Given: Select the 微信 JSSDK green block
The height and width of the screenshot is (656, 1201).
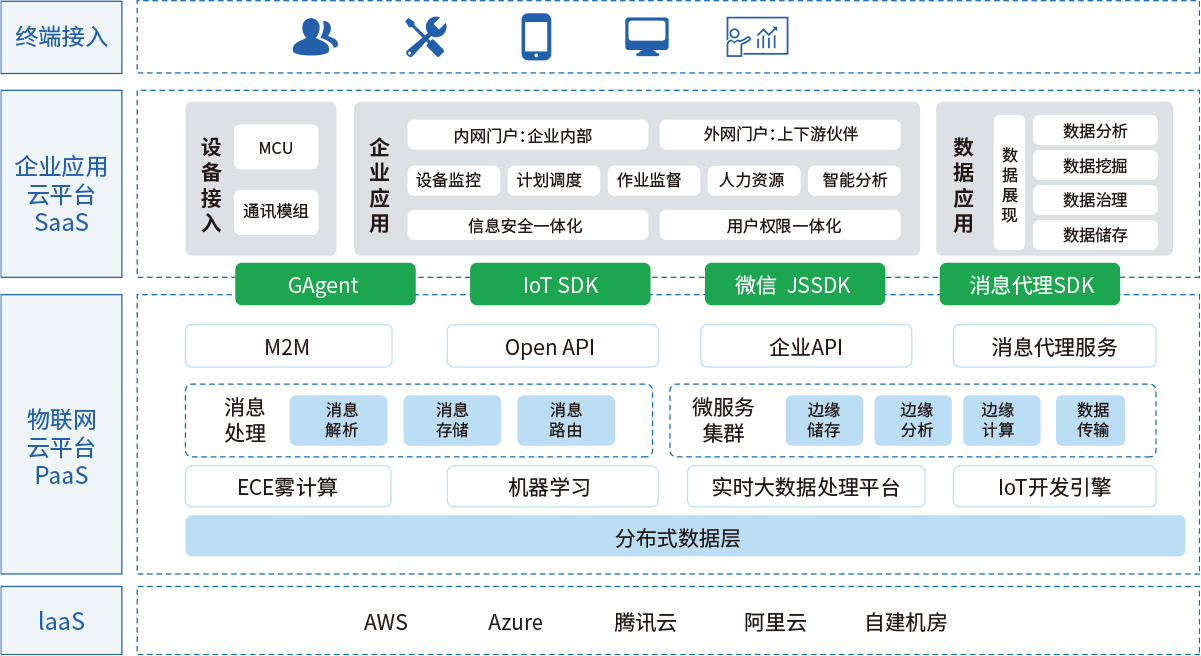Looking at the screenshot, I should 794,285.
